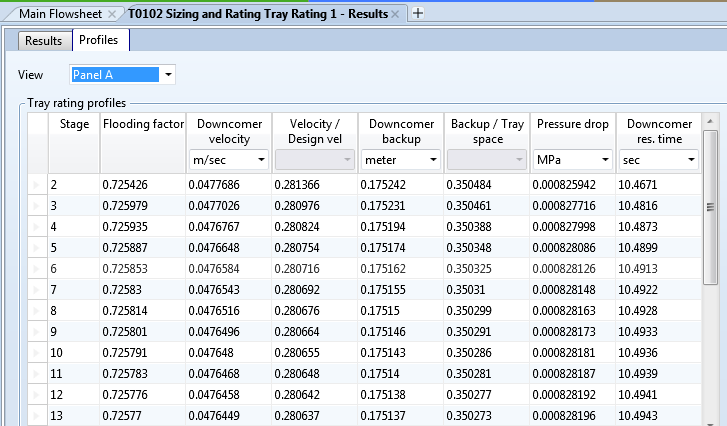The image size is (727, 426).
Task: Select row indicator for stage 5
Action: coord(38,248)
